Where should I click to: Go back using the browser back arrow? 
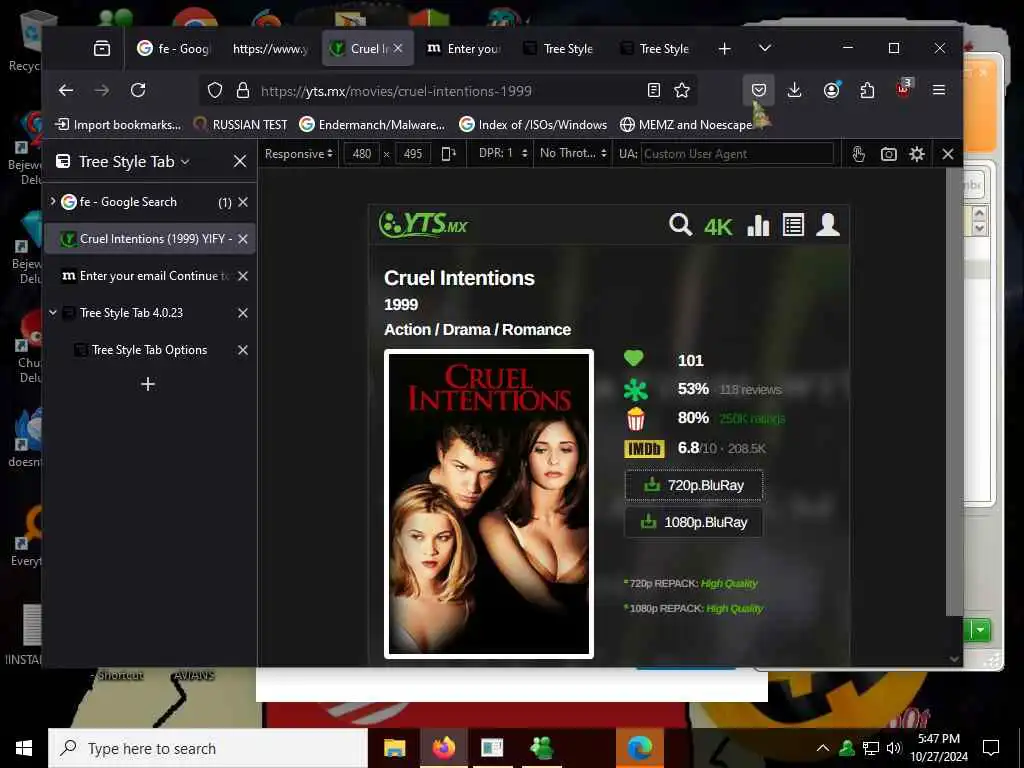[66, 90]
